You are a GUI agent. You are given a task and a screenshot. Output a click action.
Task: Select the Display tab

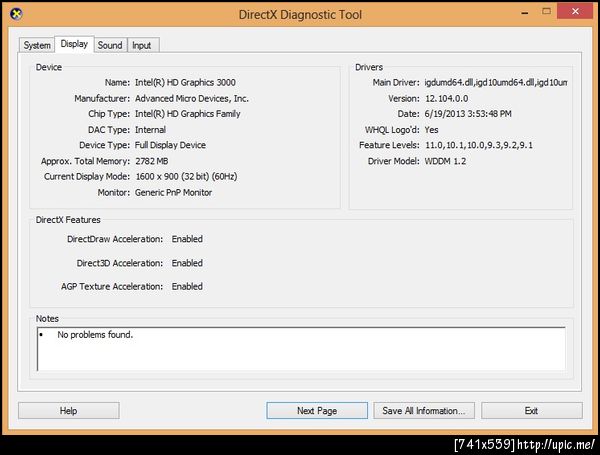(74, 44)
